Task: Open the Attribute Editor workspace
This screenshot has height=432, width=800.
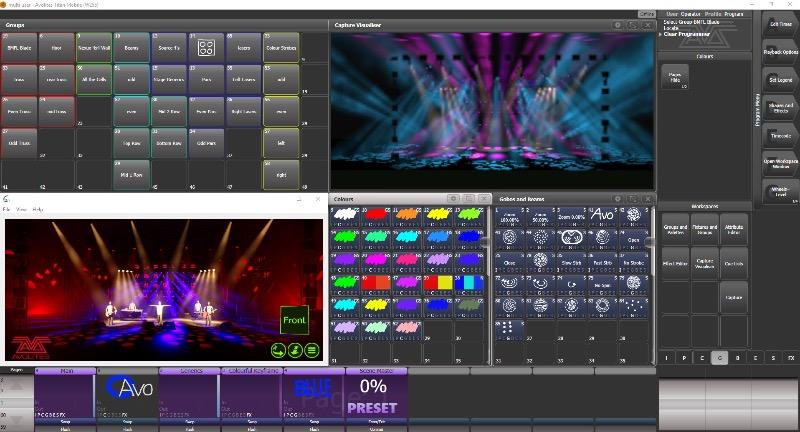Action: click(x=734, y=230)
